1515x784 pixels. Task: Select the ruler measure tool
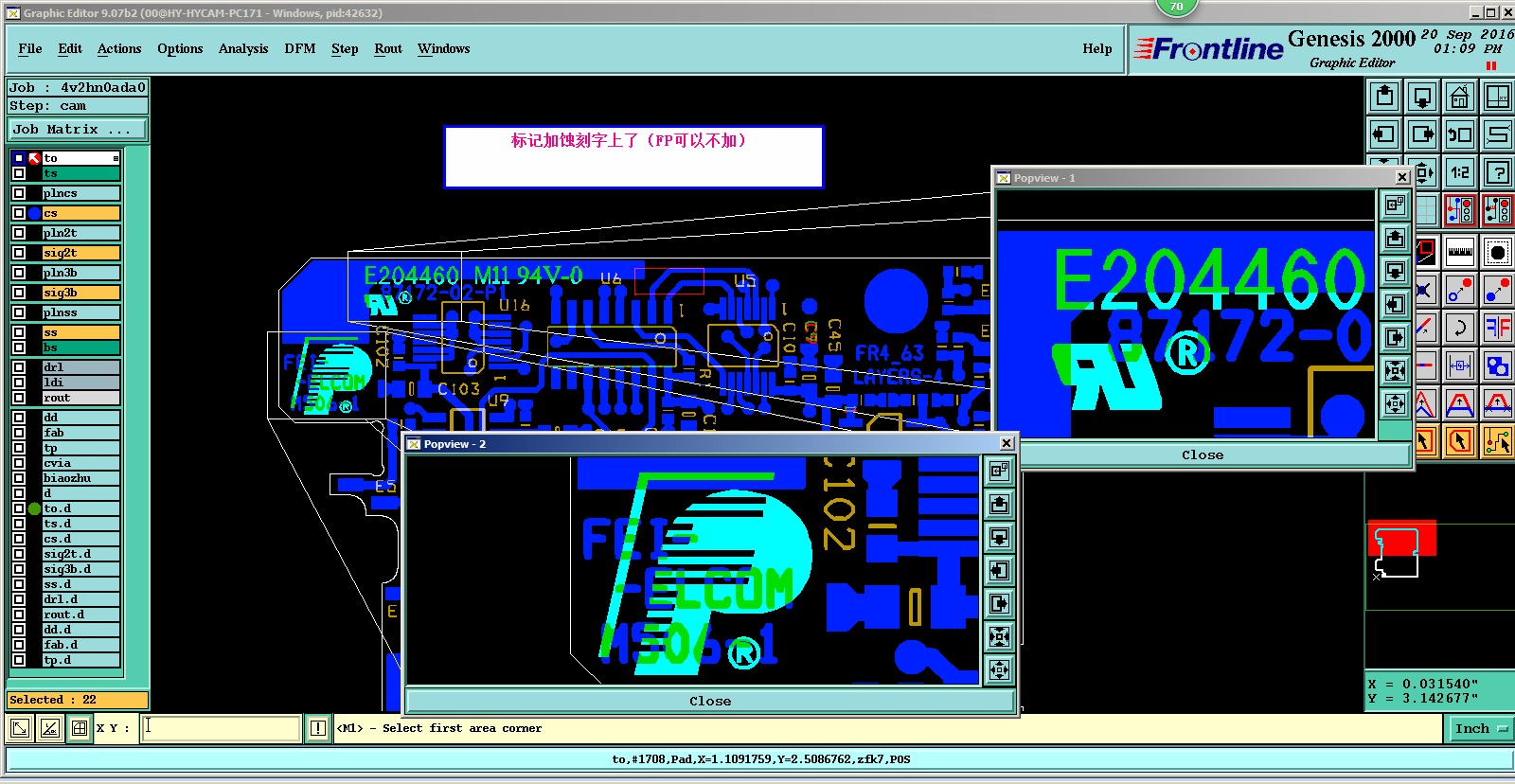tap(1460, 253)
